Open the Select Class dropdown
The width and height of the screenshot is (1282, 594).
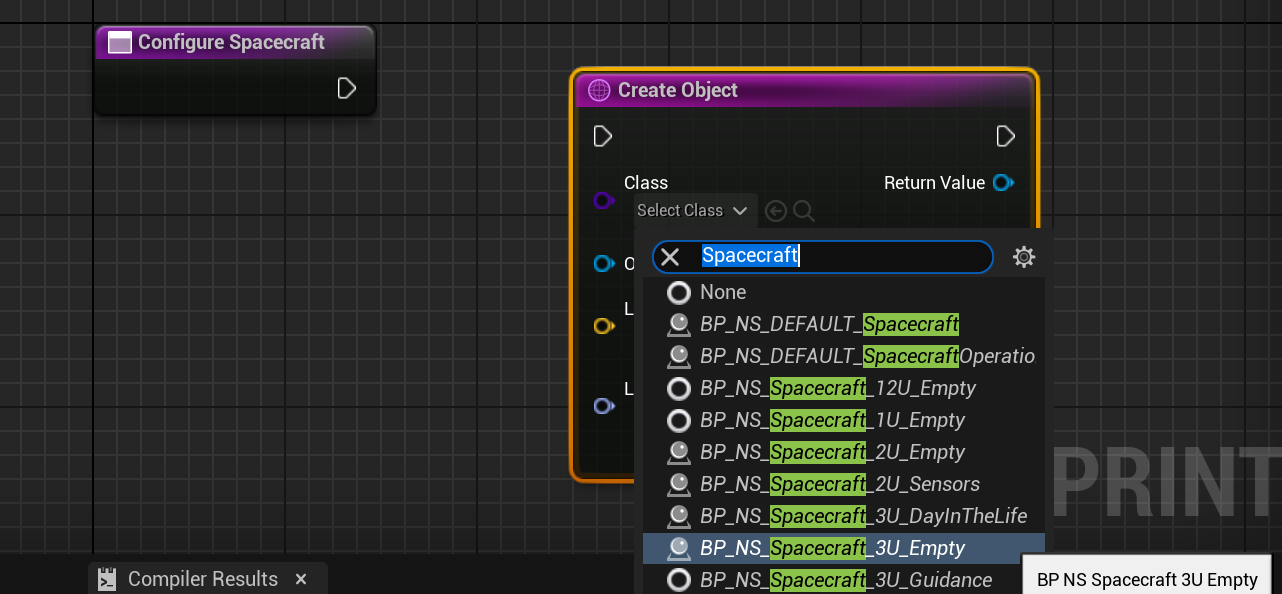[x=692, y=211]
